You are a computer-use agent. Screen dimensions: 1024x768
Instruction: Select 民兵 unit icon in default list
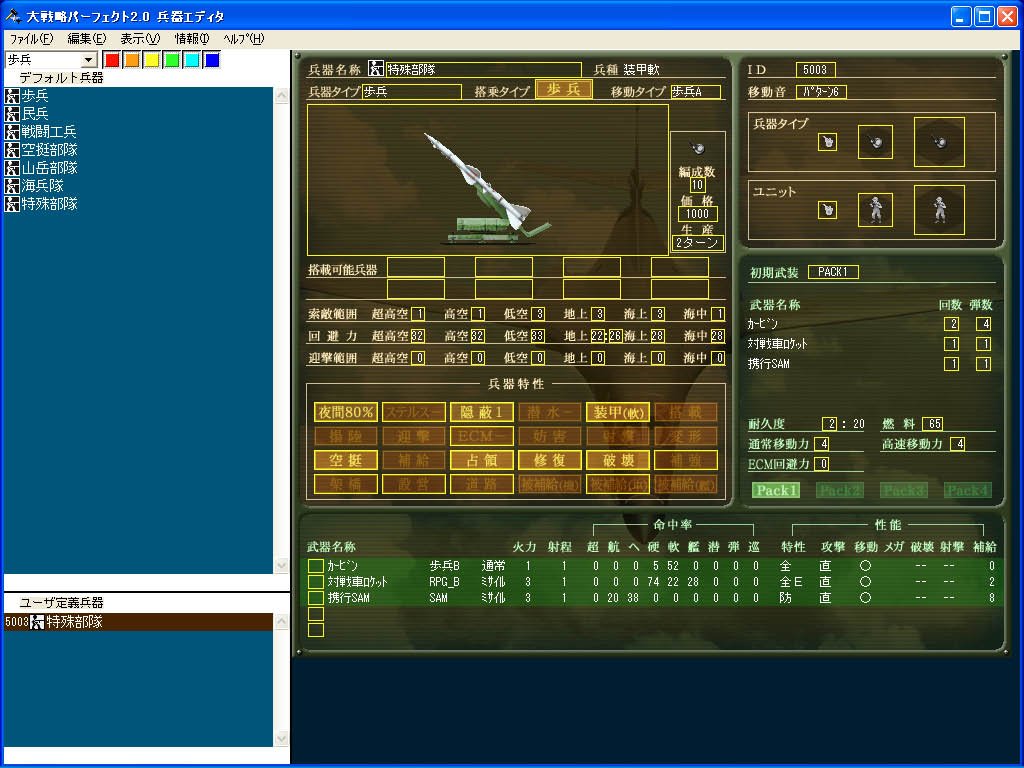point(12,114)
